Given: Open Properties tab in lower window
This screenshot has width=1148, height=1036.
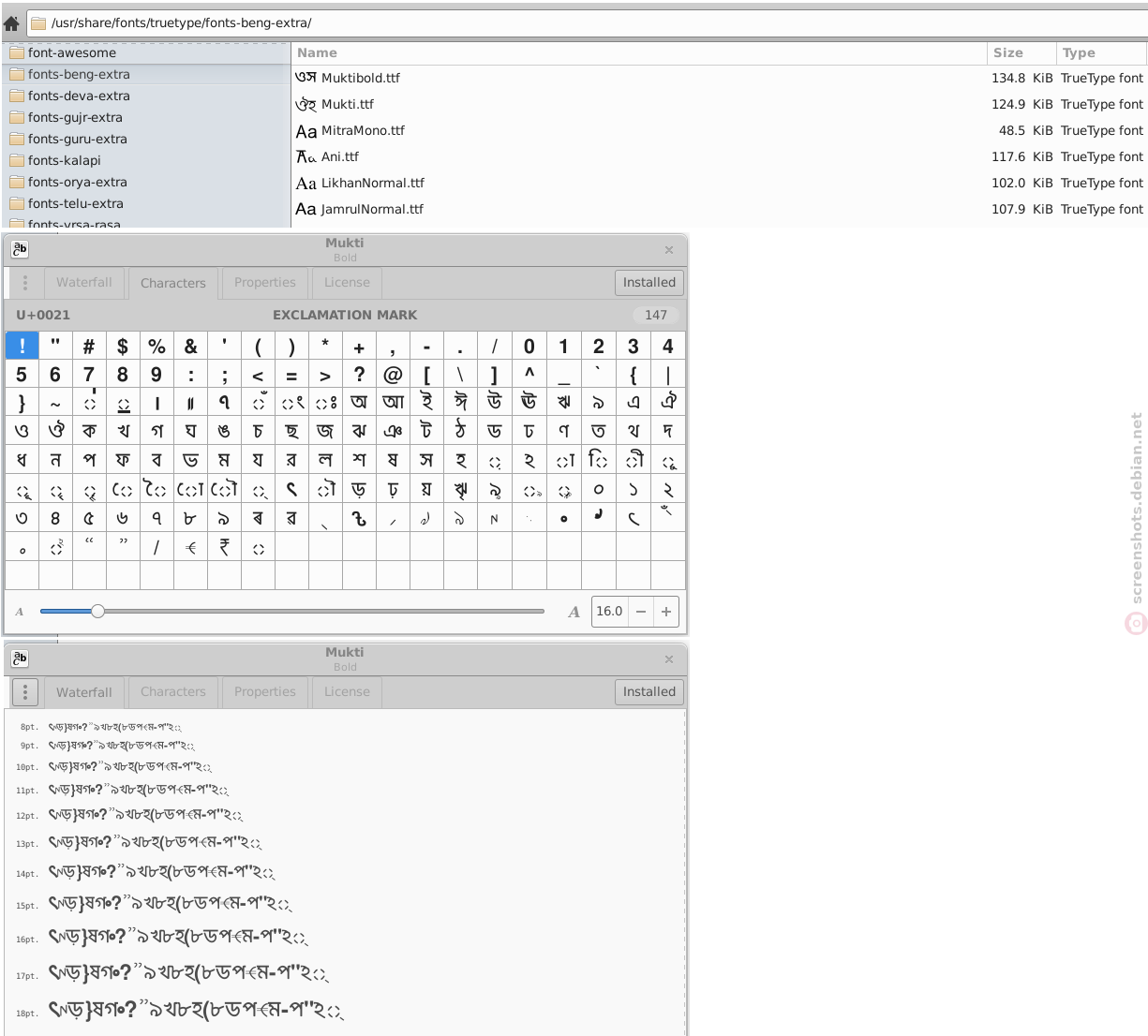Looking at the screenshot, I should point(265,691).
